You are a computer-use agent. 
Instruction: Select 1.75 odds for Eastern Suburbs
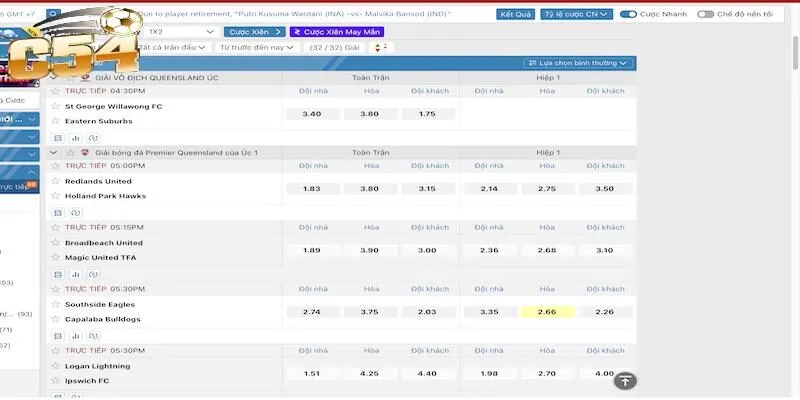428,113
